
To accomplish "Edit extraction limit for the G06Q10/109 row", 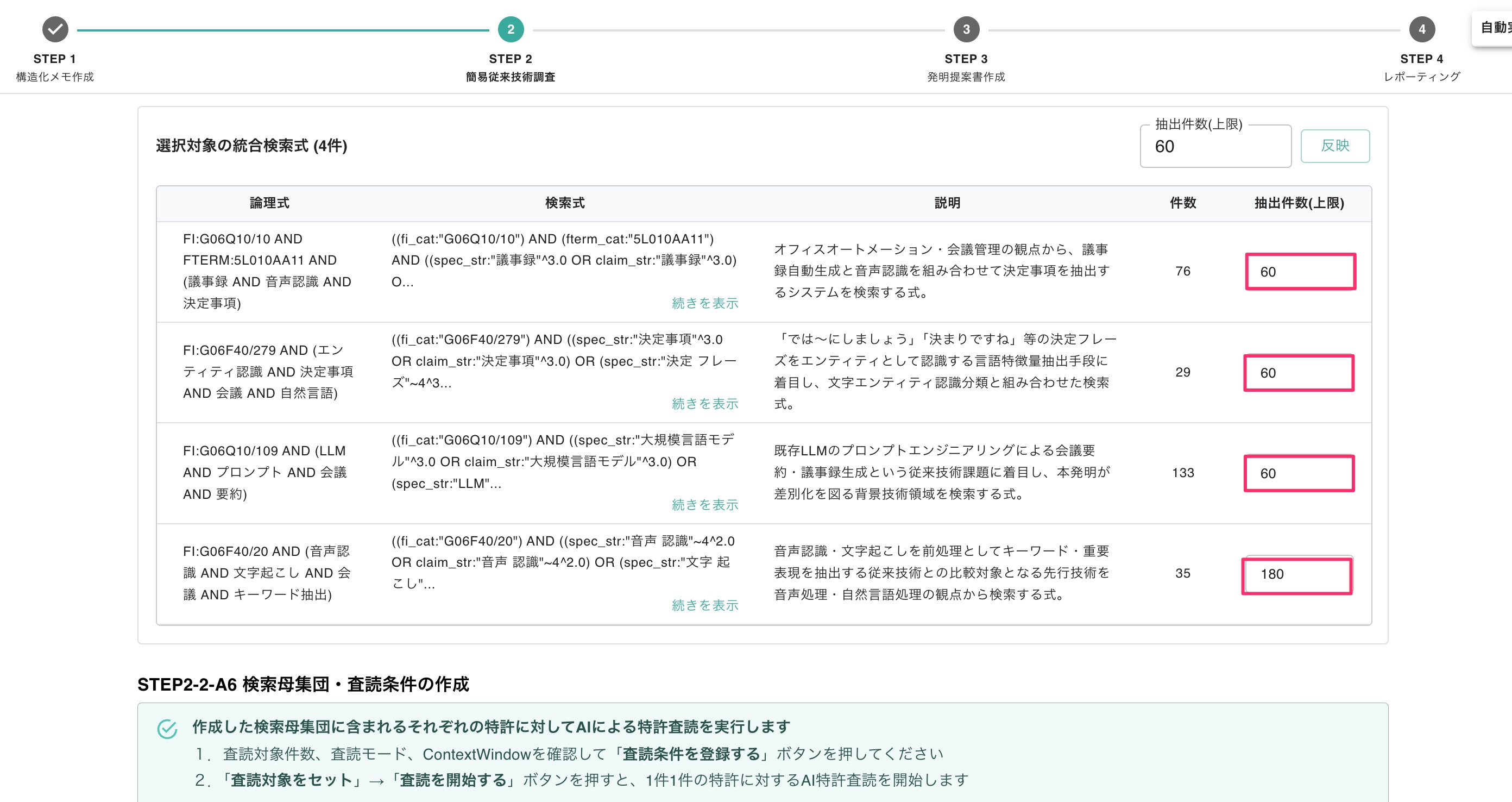I will [x=1299, y=473].
